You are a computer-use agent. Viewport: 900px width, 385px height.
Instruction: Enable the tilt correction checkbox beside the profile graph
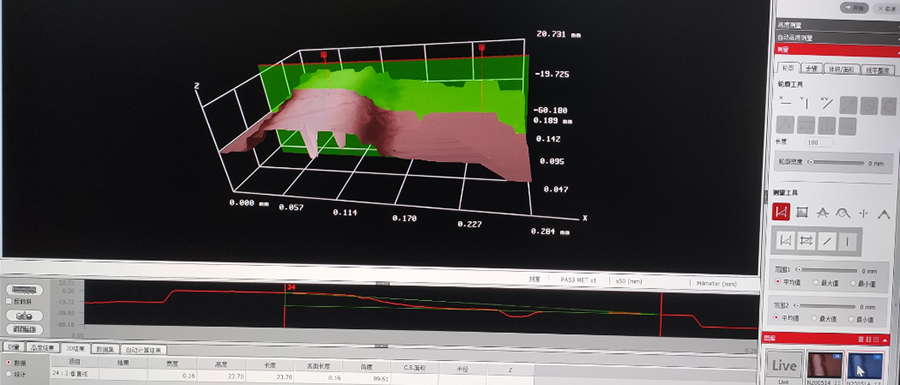coord(9,301)
